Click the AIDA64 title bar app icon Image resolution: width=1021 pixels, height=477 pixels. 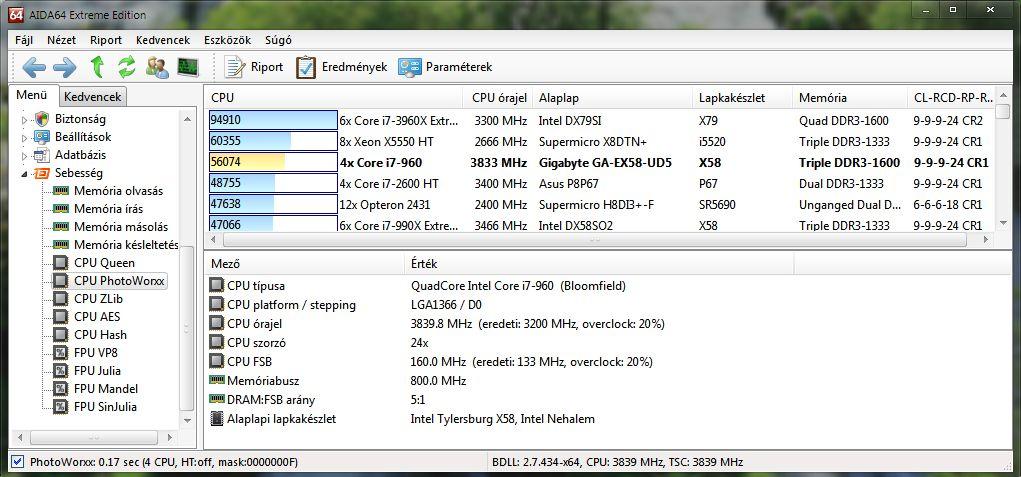[16, 13]
